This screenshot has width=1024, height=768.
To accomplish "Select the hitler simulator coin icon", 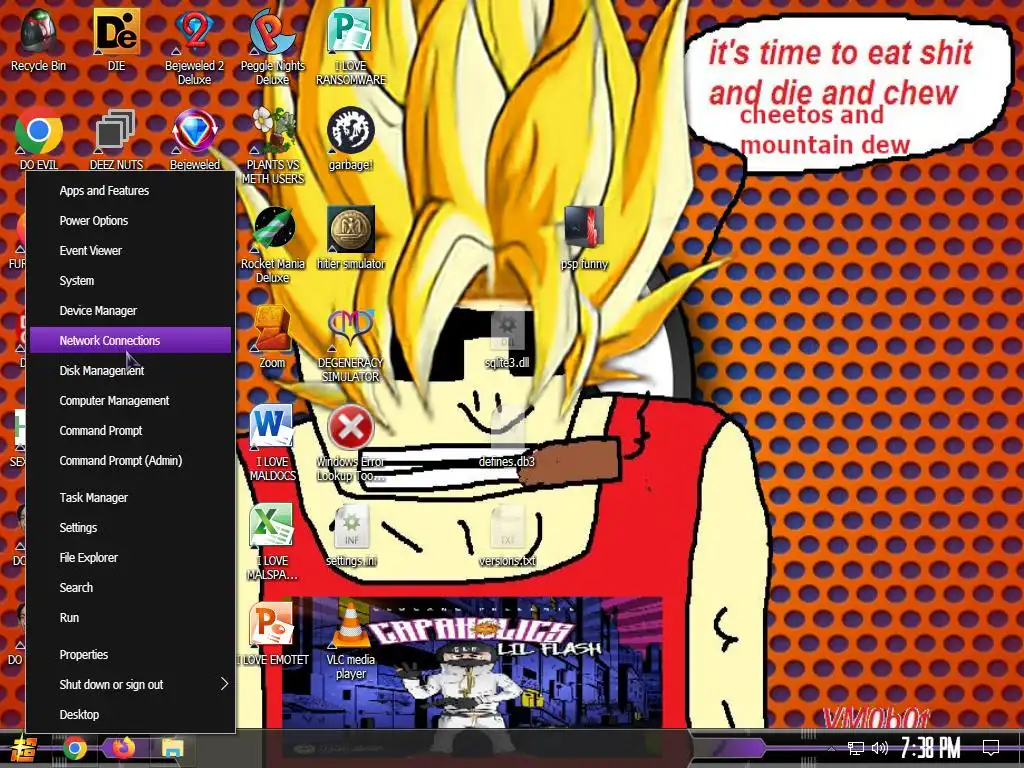I will coord(351,238).
